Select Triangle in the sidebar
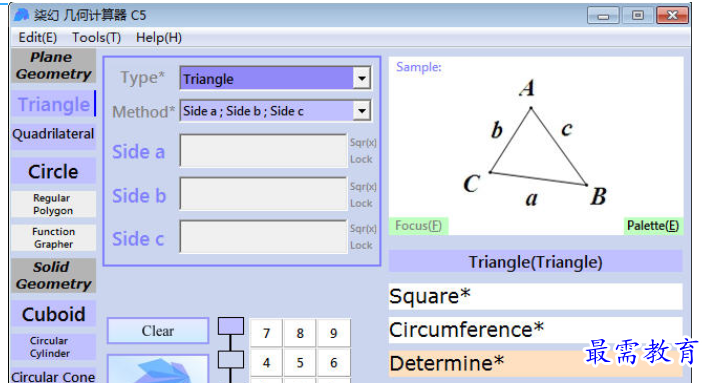The height and width of the screenshot is (383, 707). (54, 104)
